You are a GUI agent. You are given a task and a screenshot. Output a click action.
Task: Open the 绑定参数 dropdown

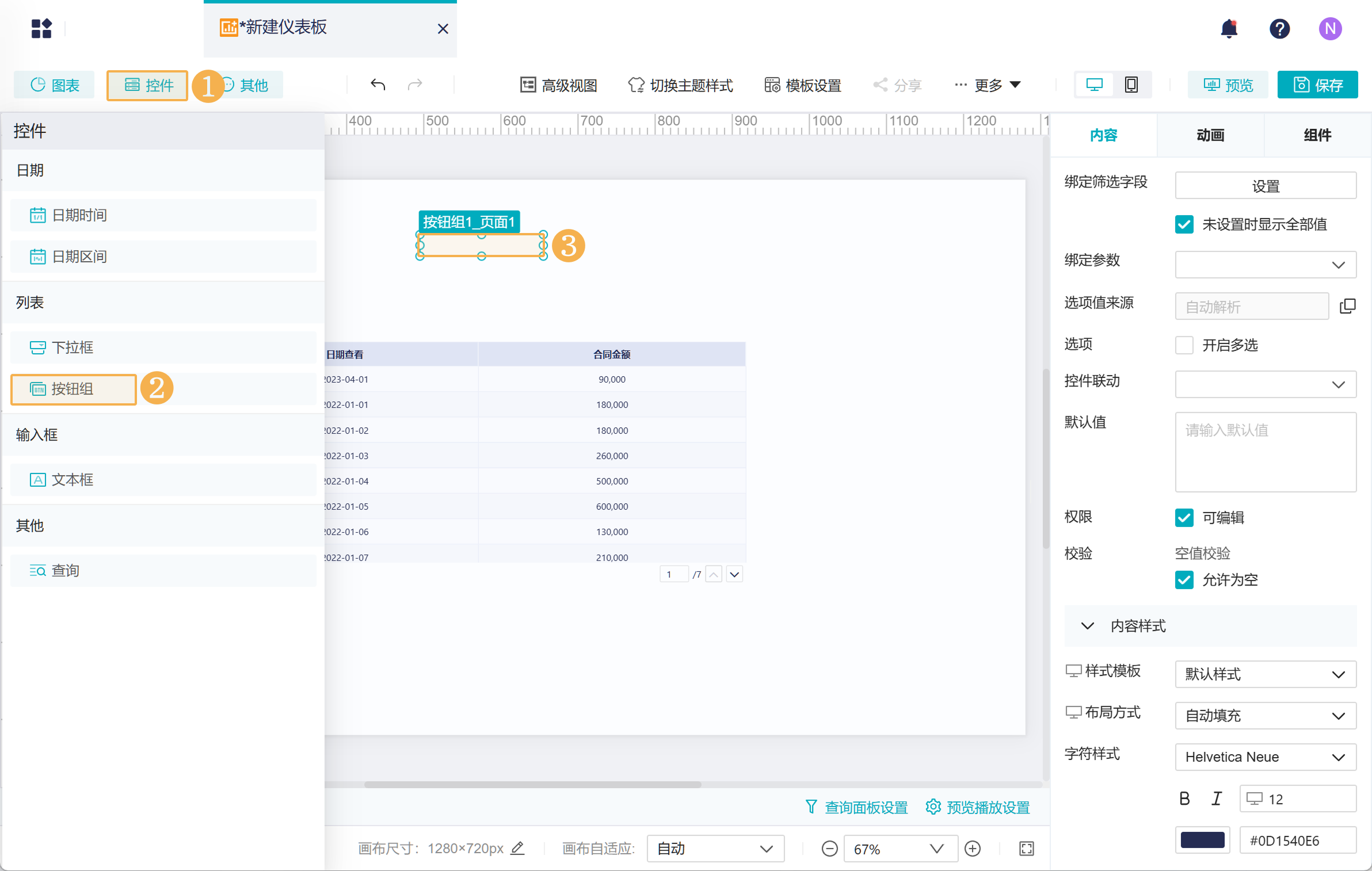coord(1265,265)
